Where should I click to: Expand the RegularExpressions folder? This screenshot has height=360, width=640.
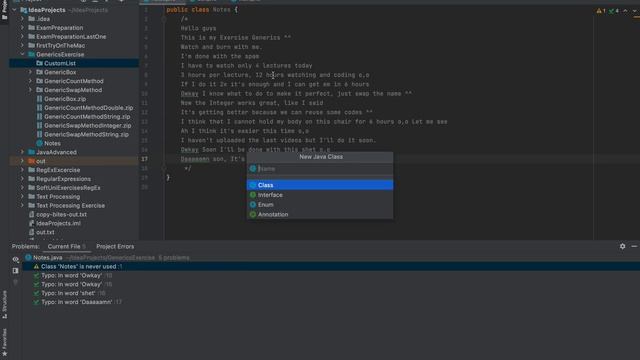coord(22,179)
